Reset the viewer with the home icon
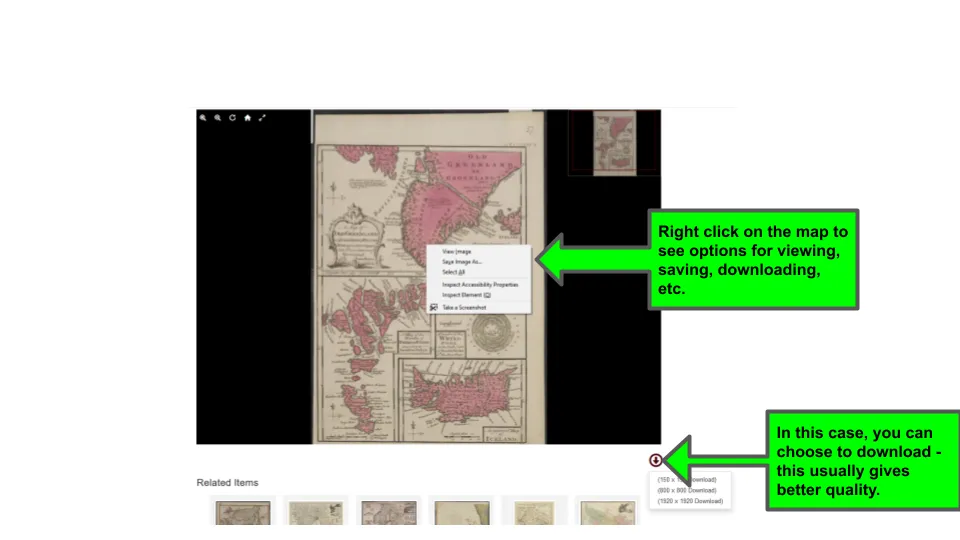960x540 pixels. click(247, 118)
